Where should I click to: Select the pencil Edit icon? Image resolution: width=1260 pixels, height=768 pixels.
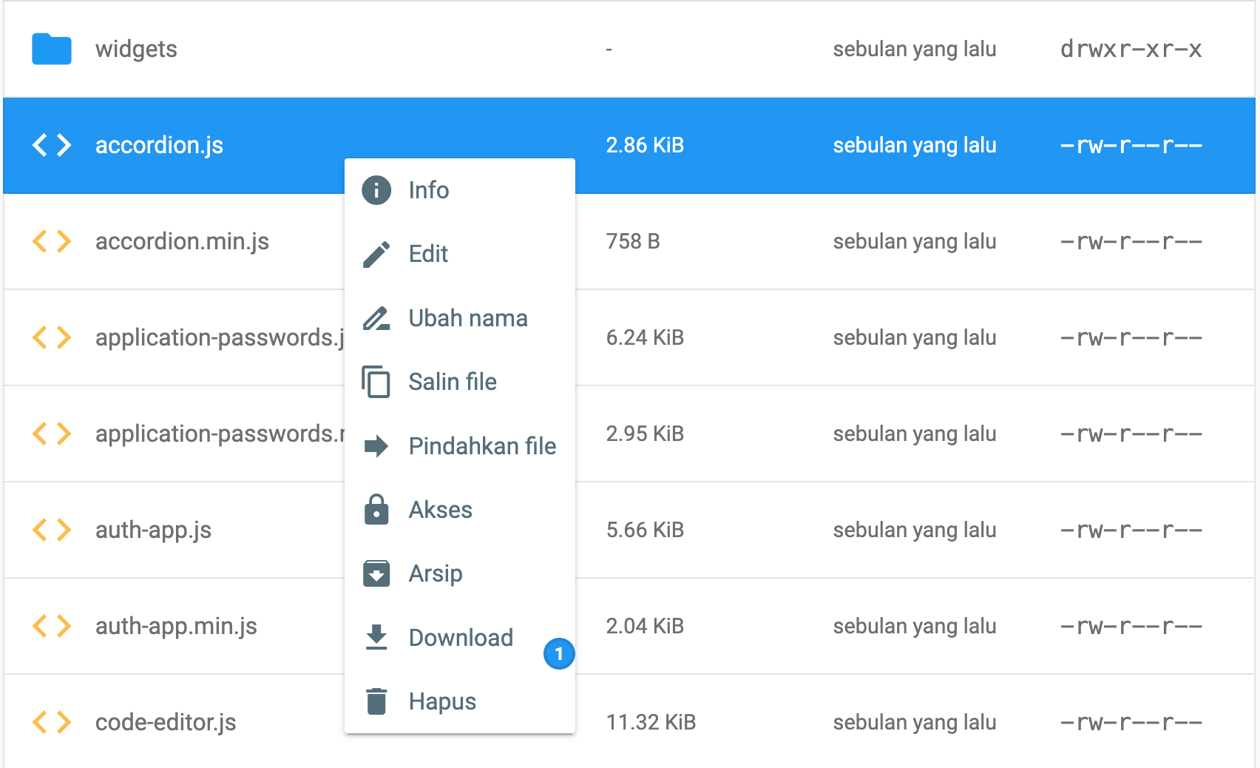click(376, 254)
